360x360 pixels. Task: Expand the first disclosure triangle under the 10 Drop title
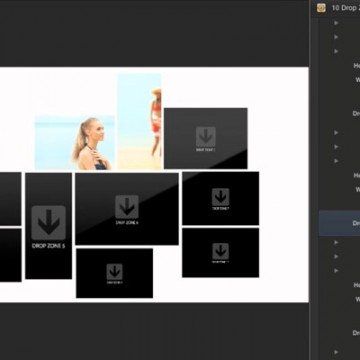click(336, 23)
